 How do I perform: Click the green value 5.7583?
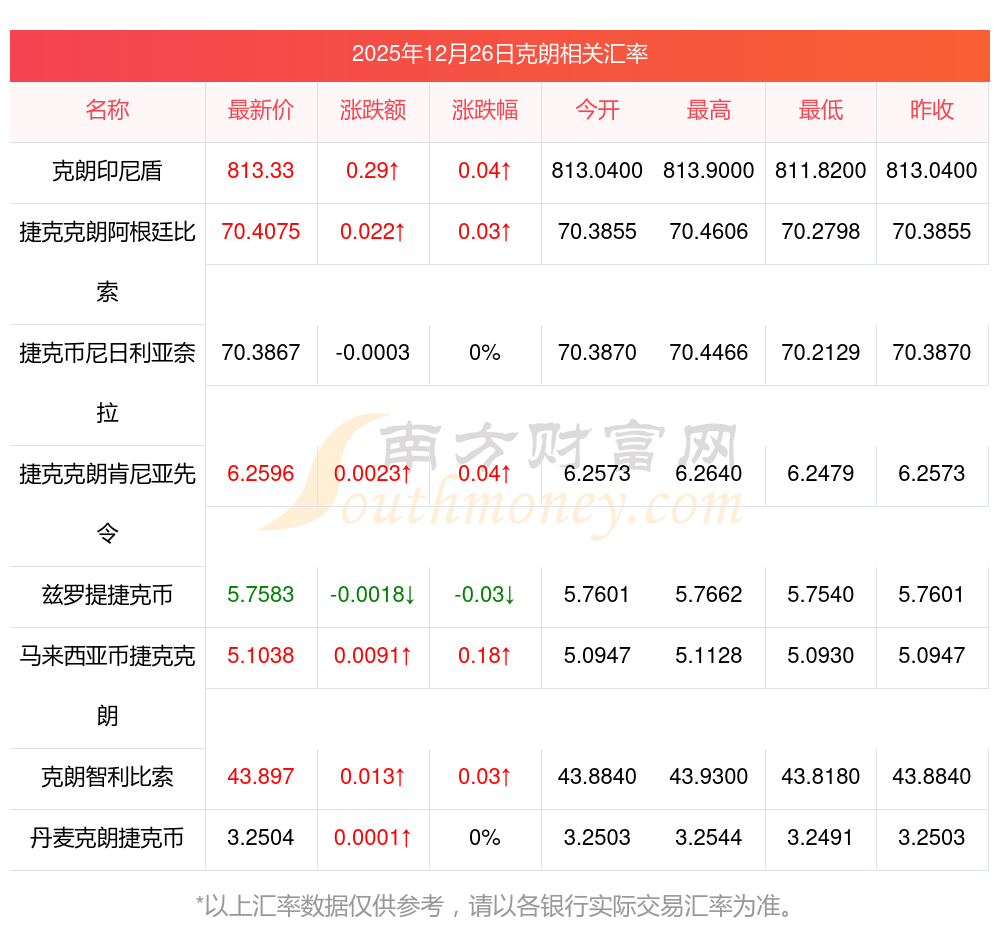tap(260, 594)
